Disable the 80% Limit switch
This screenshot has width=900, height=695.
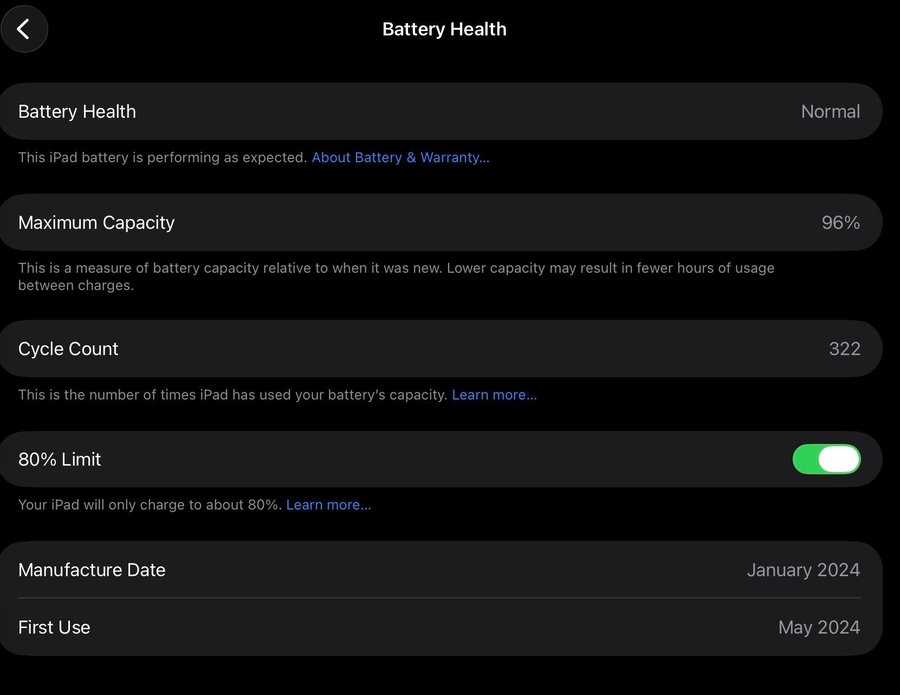pos(826,459)
